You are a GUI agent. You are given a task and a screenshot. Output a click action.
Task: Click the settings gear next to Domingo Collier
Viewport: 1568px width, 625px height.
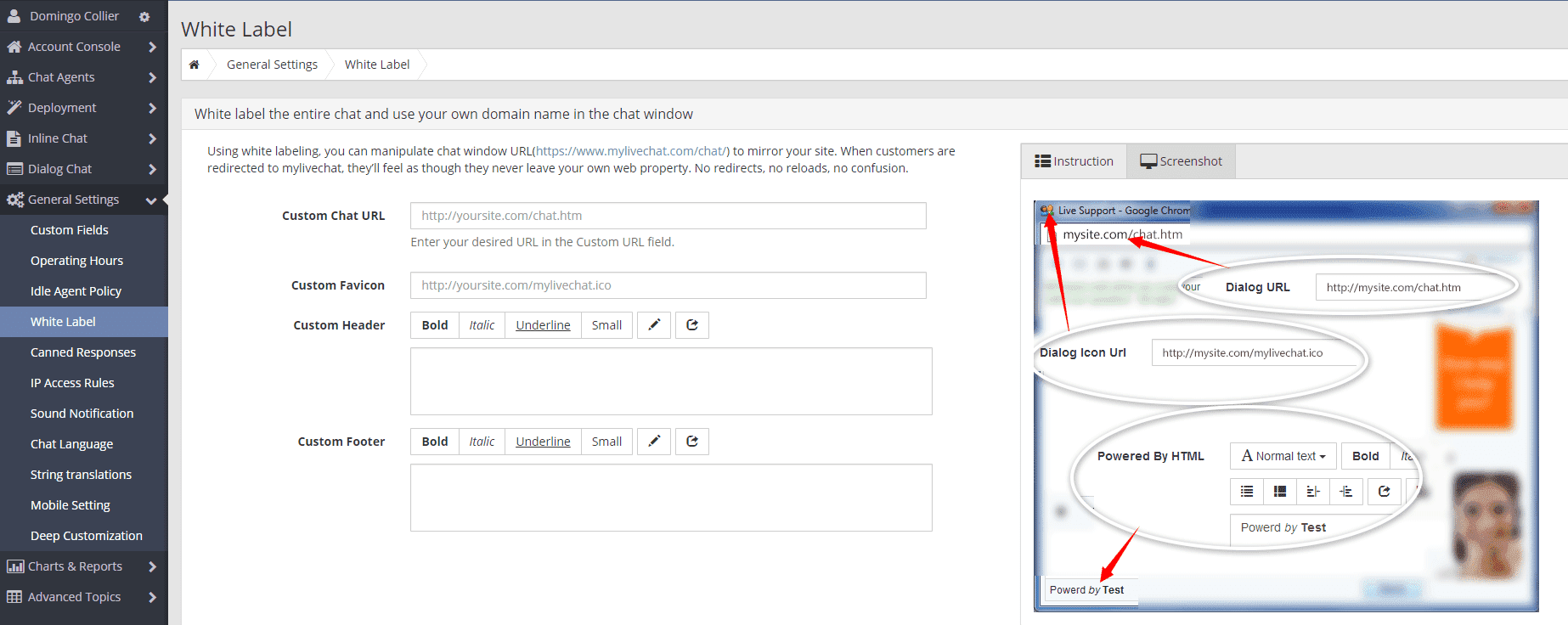[x=144, y=17]
